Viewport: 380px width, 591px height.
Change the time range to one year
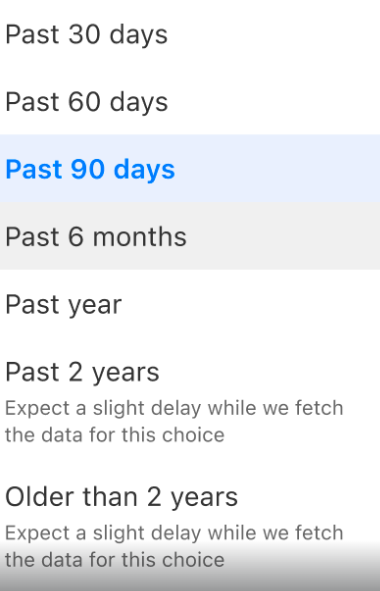(190, 303)
